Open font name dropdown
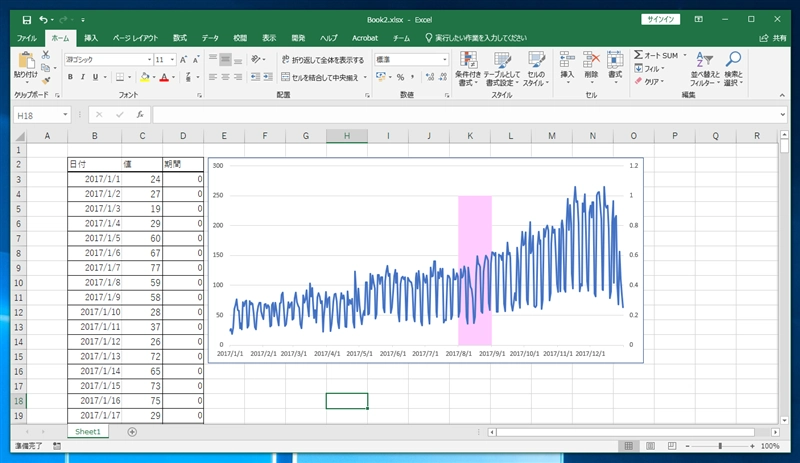Image resolution: width=800 pixels, height=463 pixels. point(149,60)
